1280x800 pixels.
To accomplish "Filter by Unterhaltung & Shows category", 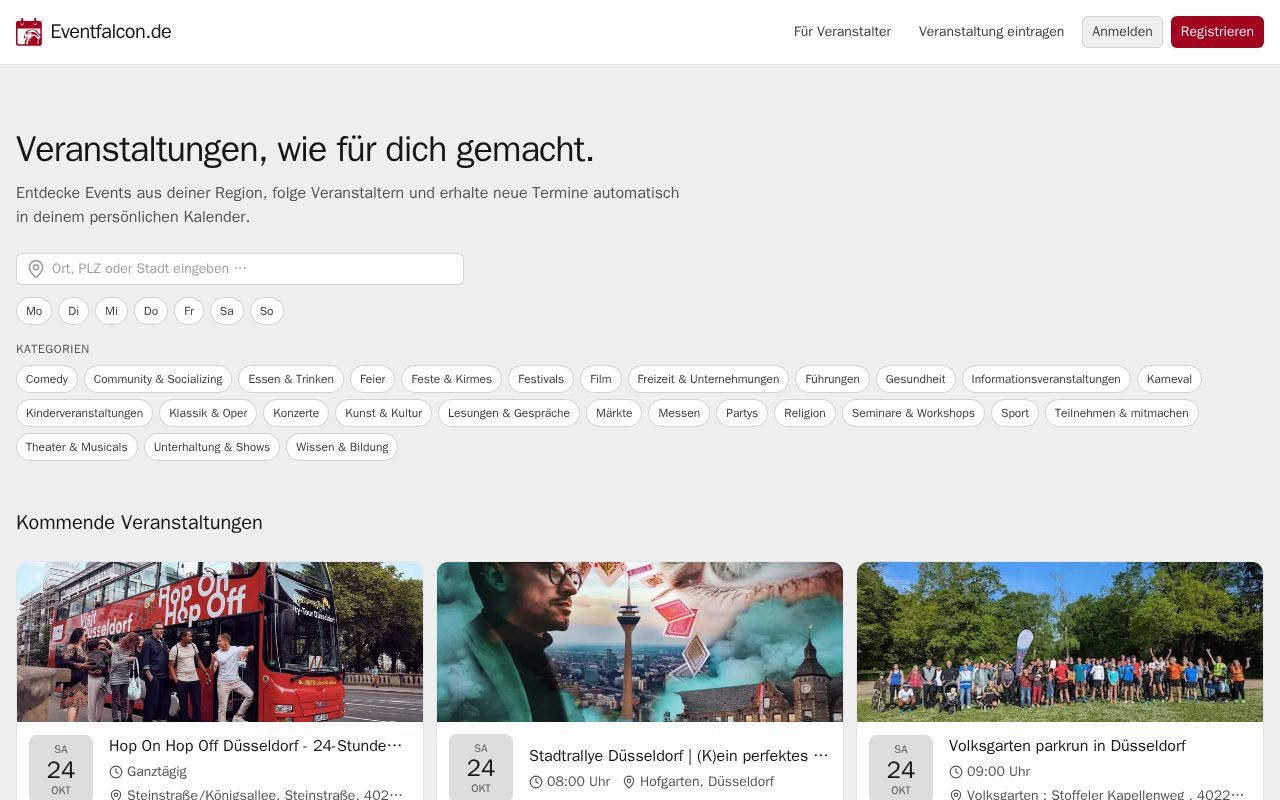I will coord(212,447).
